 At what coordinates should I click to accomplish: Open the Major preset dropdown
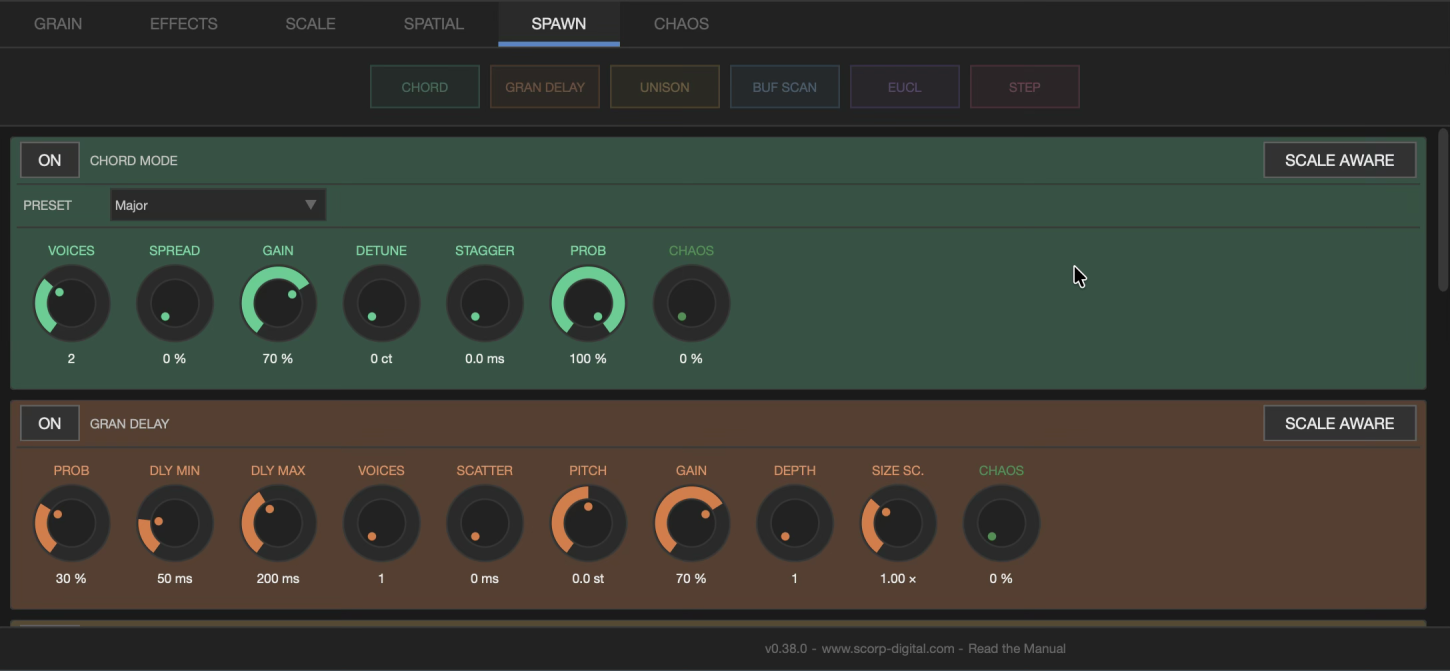click(218, 205)
